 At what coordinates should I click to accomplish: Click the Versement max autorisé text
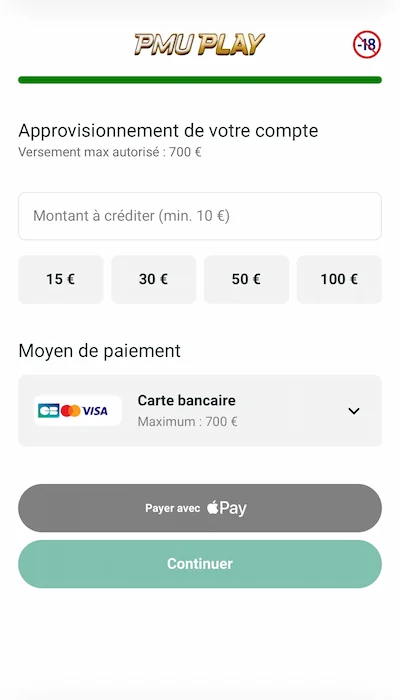[x=110, y=152]
